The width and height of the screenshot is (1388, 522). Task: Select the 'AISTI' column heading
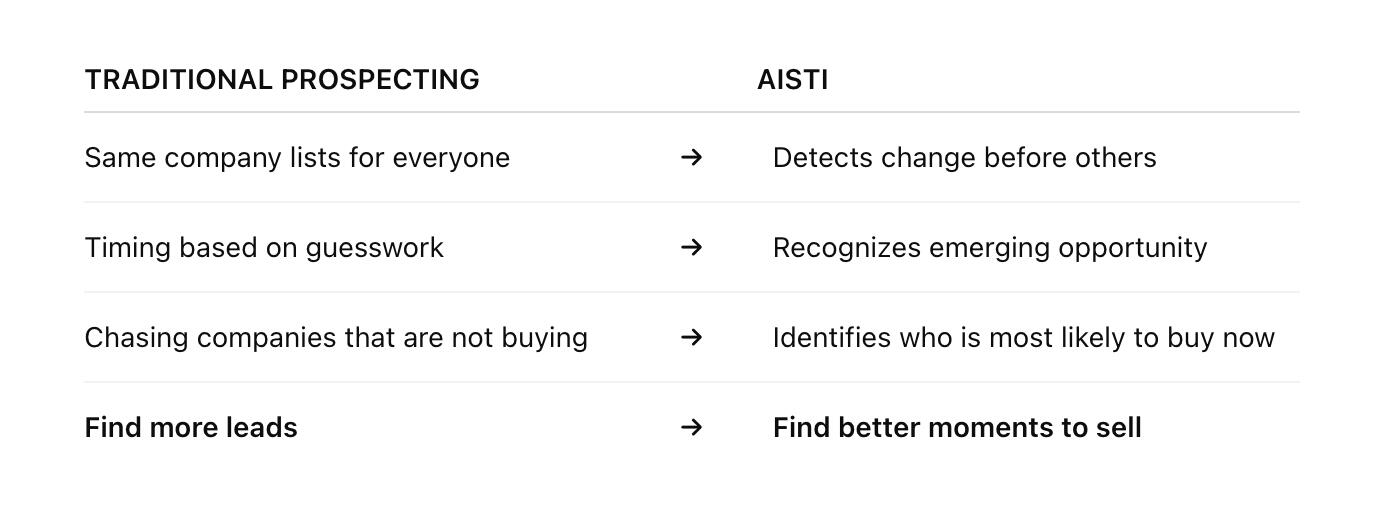tap(793, 80)
